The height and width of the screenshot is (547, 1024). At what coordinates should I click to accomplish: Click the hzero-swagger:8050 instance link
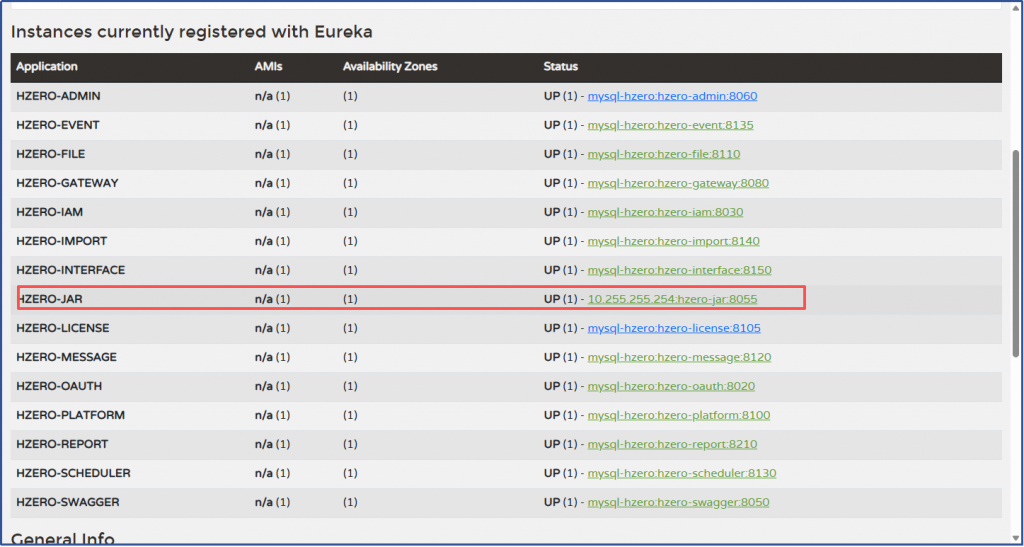coord(678,503)
